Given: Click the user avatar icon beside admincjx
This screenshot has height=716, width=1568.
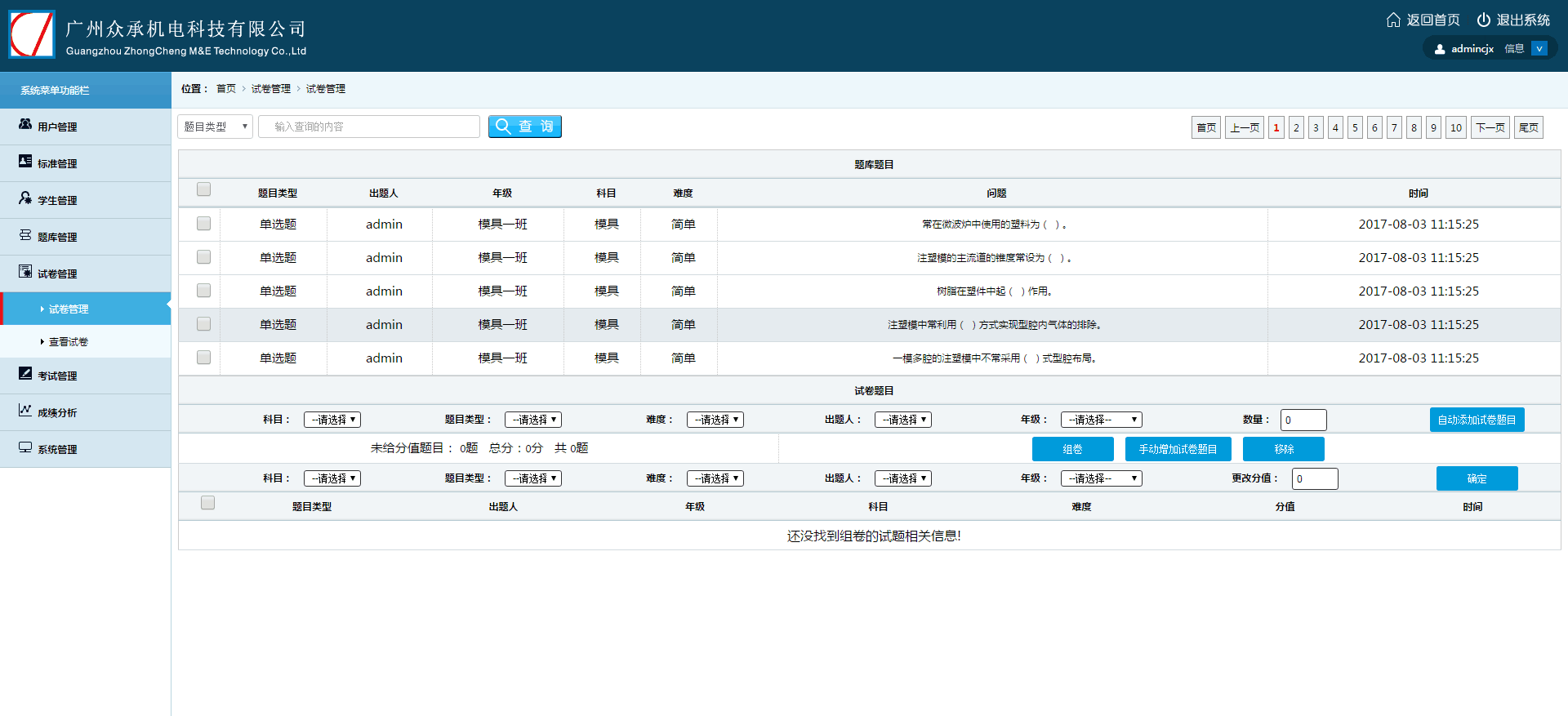Looking at the screenshot, I should click(1440, 49).
